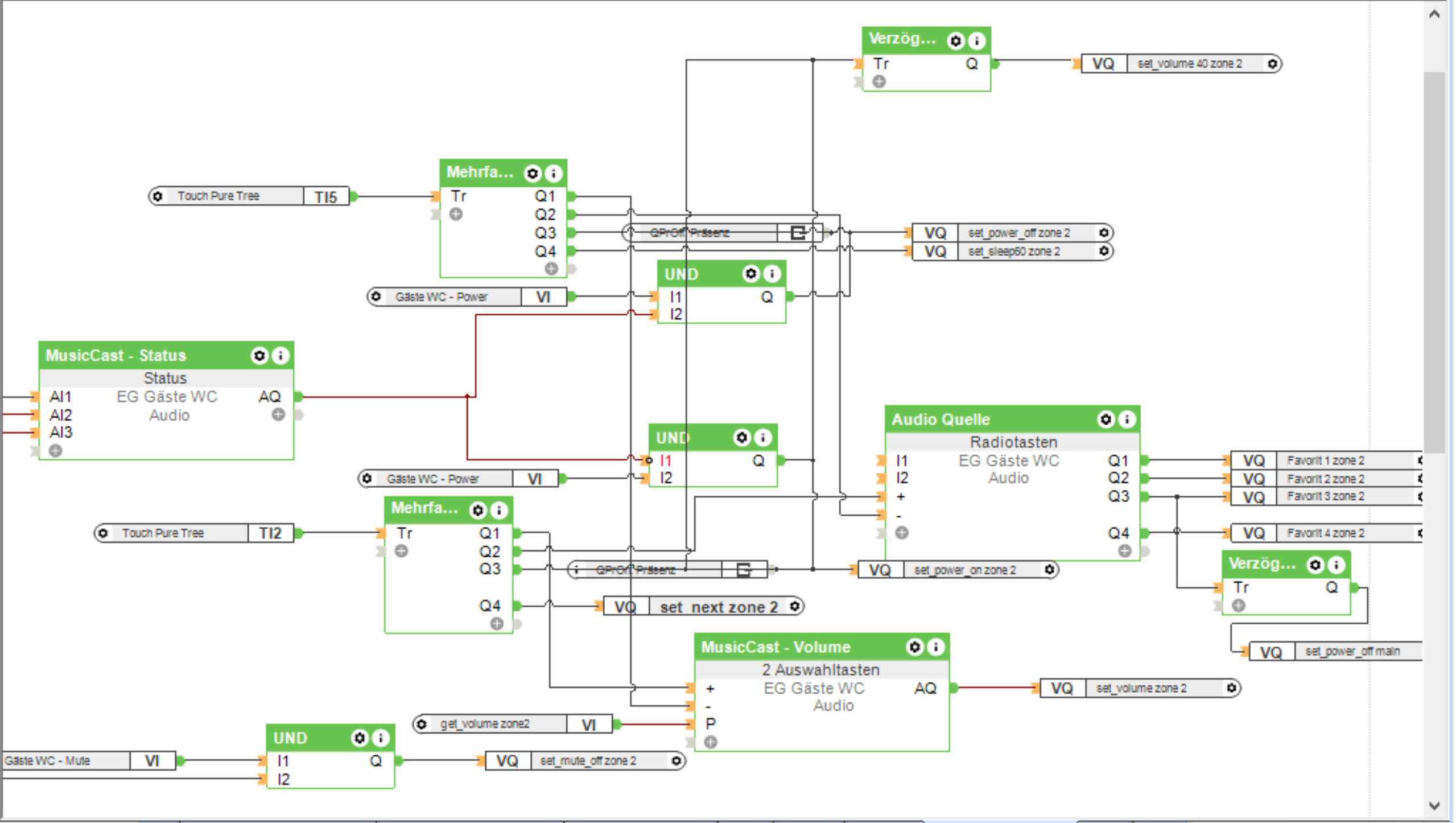Click gear icon on set_volume 40 zone 2

pyautogui.click(x=1273, y=64)
